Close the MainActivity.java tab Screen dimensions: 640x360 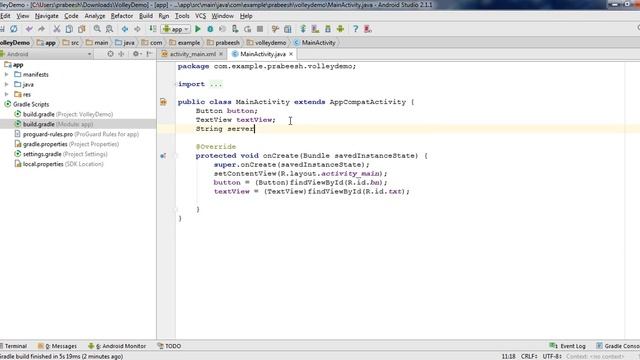point(291,54)
